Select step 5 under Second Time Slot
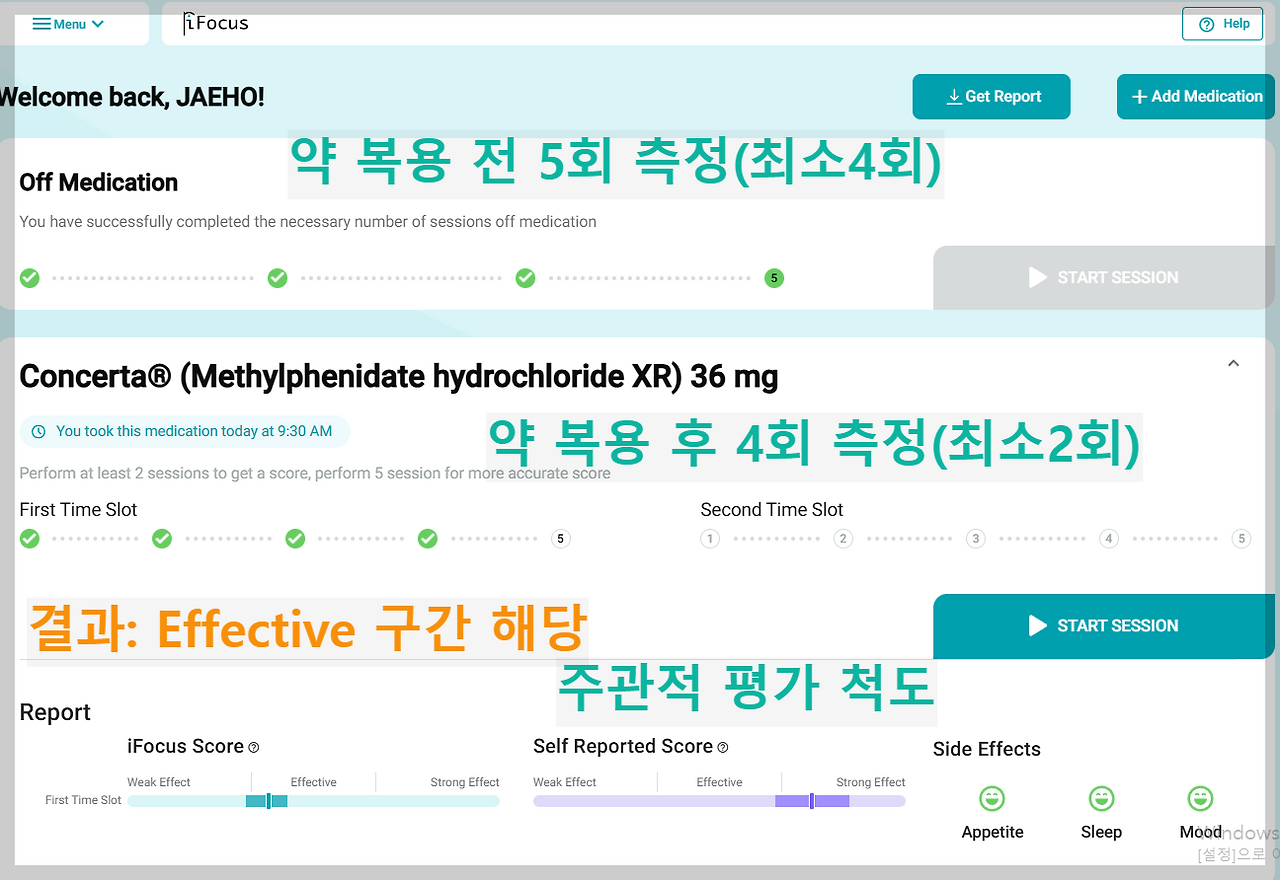The width and height of the screenshot is (1280, 880). [1241, 539]
